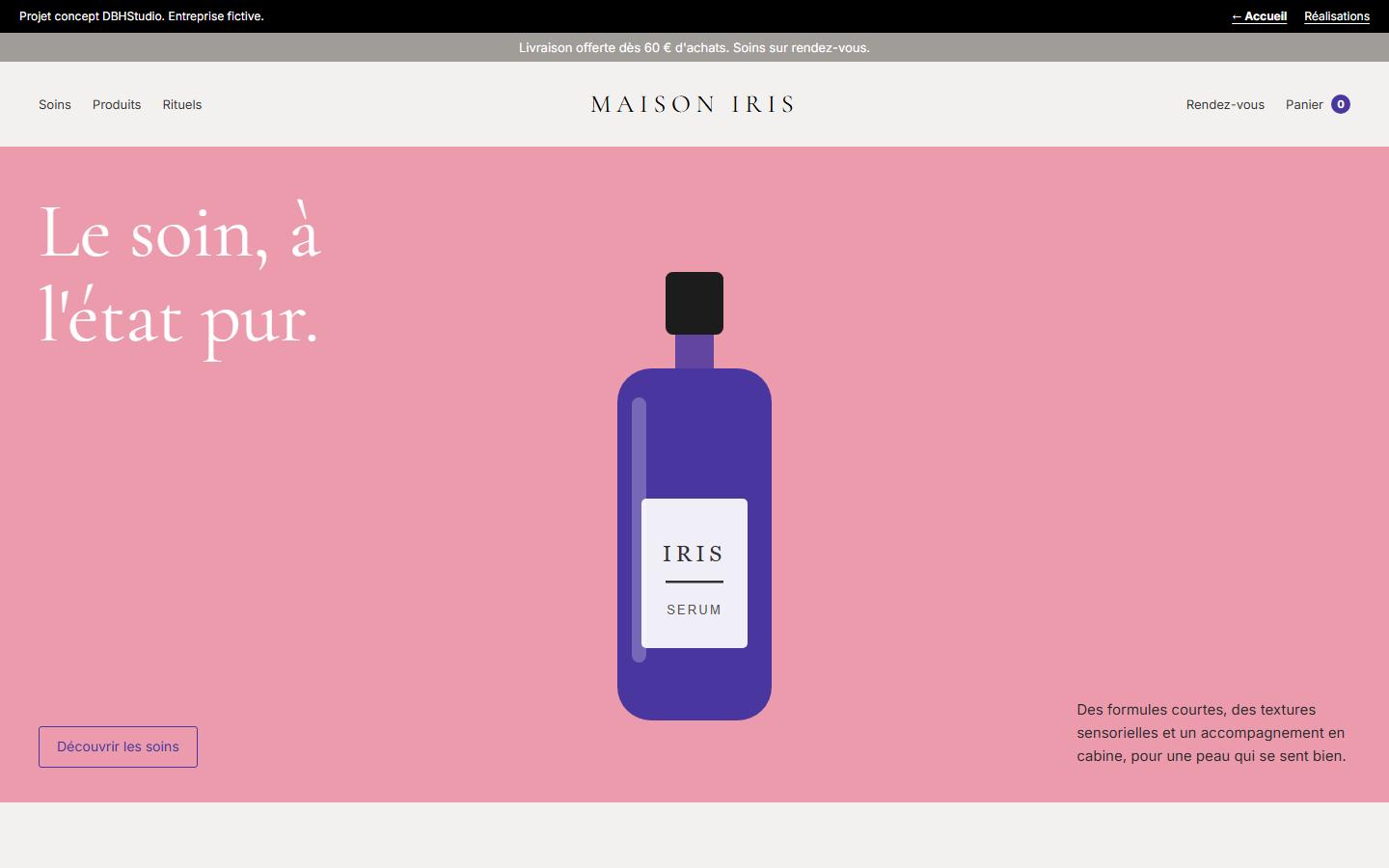
Task: Go back via the Accueil link
Action: tap(1259, 16)
